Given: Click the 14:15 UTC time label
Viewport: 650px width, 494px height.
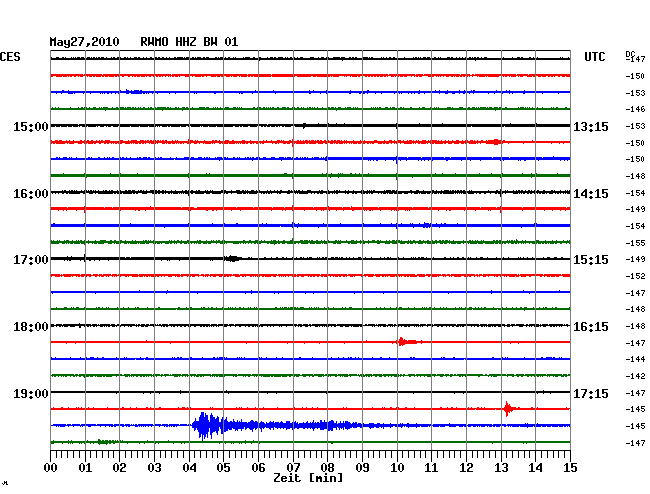Looking at the screenshot, I should point(591,194).
